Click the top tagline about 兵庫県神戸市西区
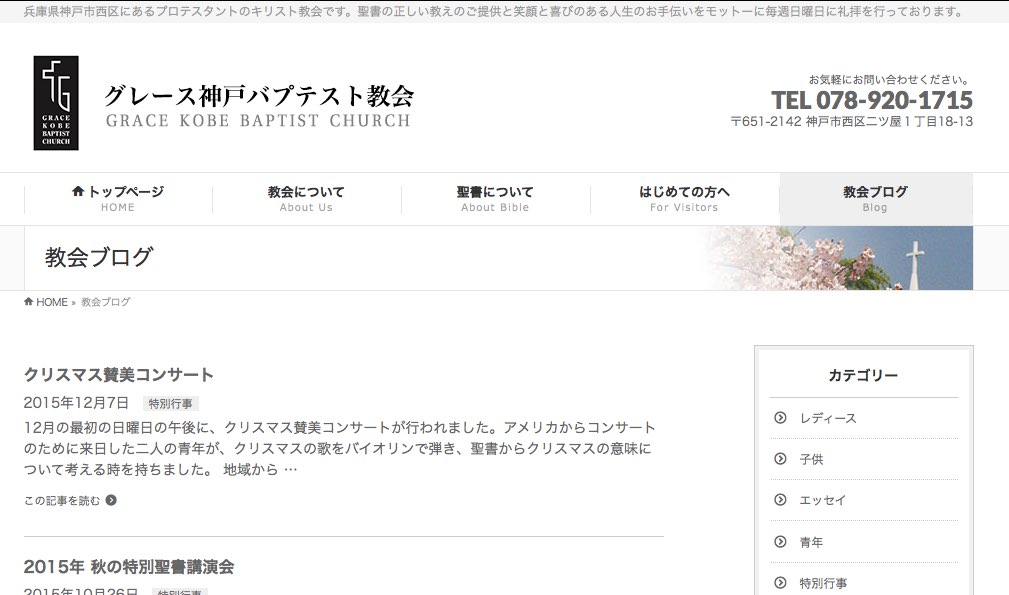Screen dimensions: 1009x595 pyautogui.click(x=494, y=12)
